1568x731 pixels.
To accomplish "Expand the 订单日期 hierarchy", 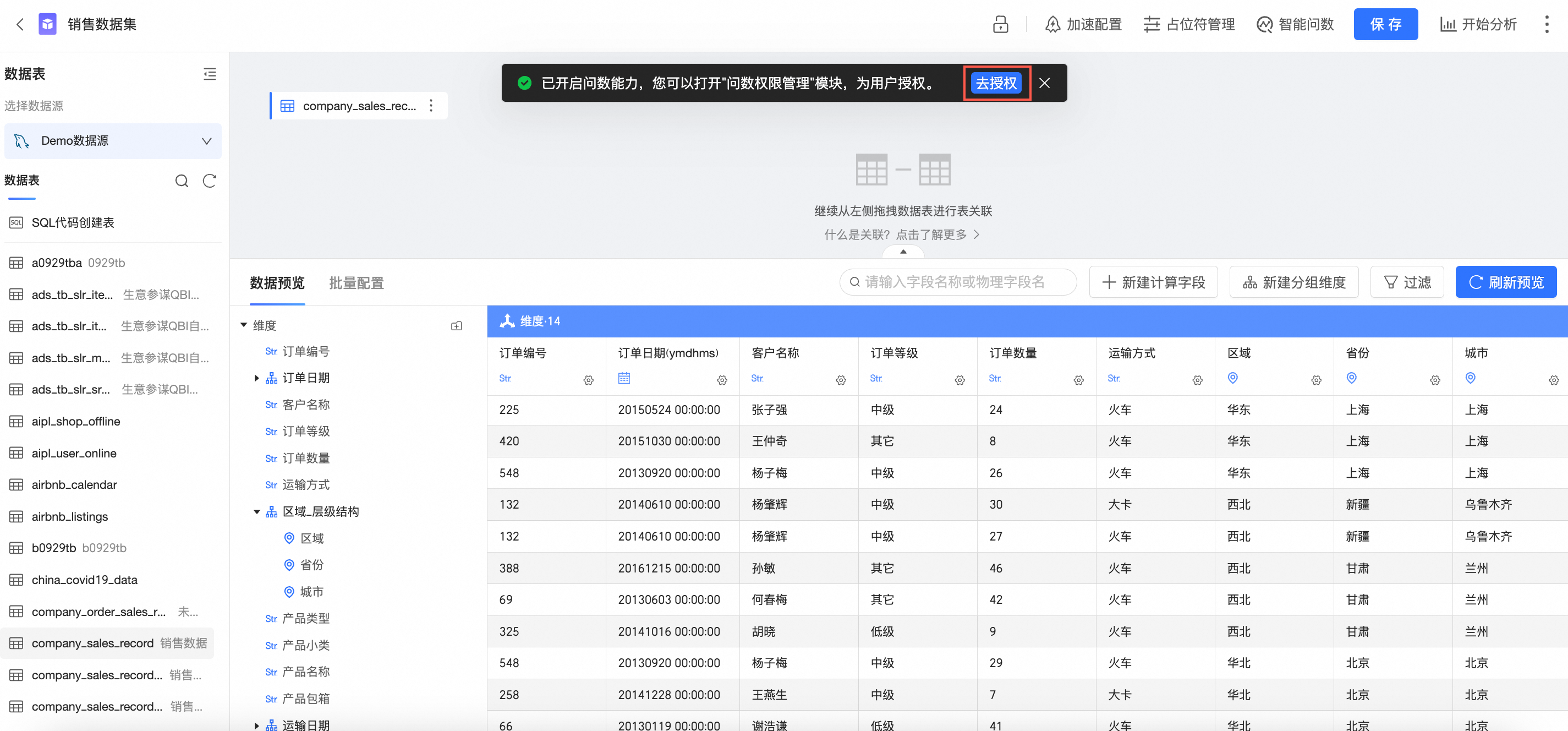I will coord(256,378).
